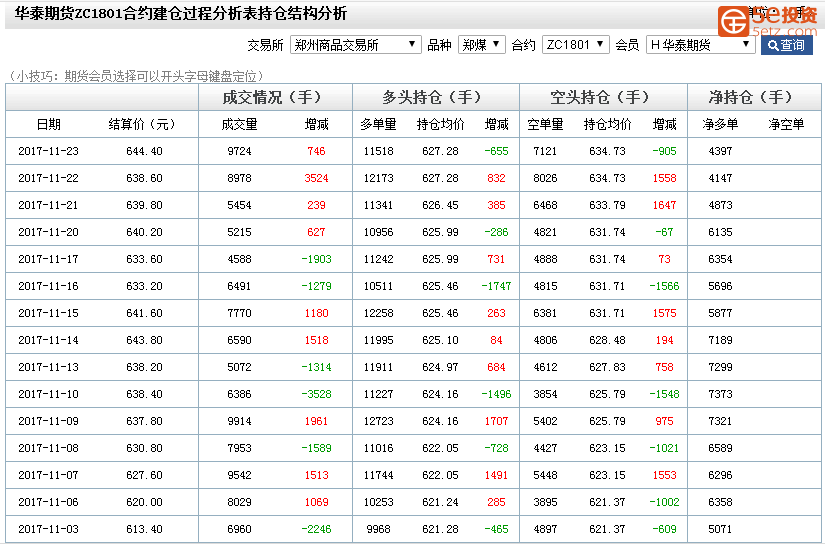Click long change value -655
The image size is (825, 544).
point(496,152)
